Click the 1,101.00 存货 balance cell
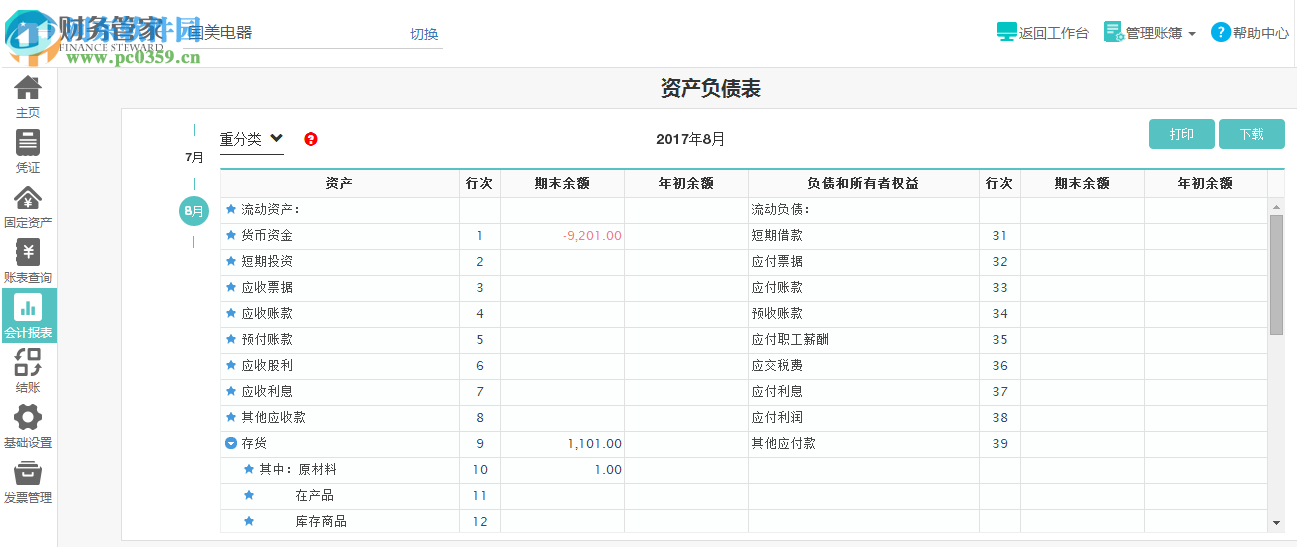The height and width of the screenshot is (547, 1297). click(x=562, y=444)
